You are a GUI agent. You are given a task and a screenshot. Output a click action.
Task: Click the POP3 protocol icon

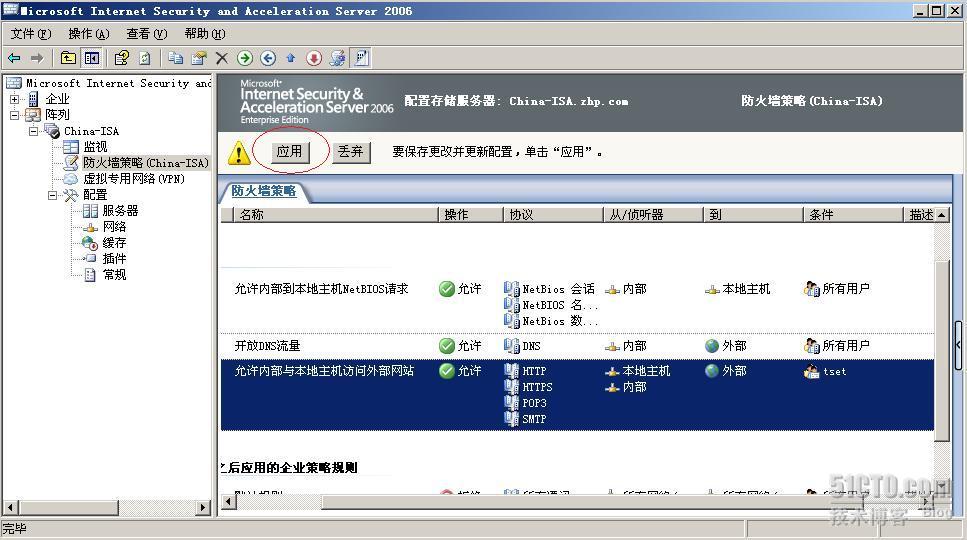pyautogui.click(x=511, y=403)
